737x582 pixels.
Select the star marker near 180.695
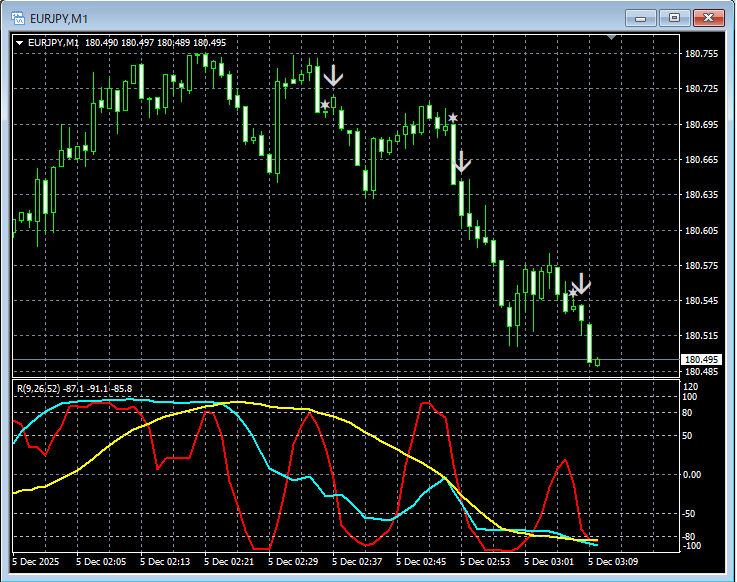[453, 119]
